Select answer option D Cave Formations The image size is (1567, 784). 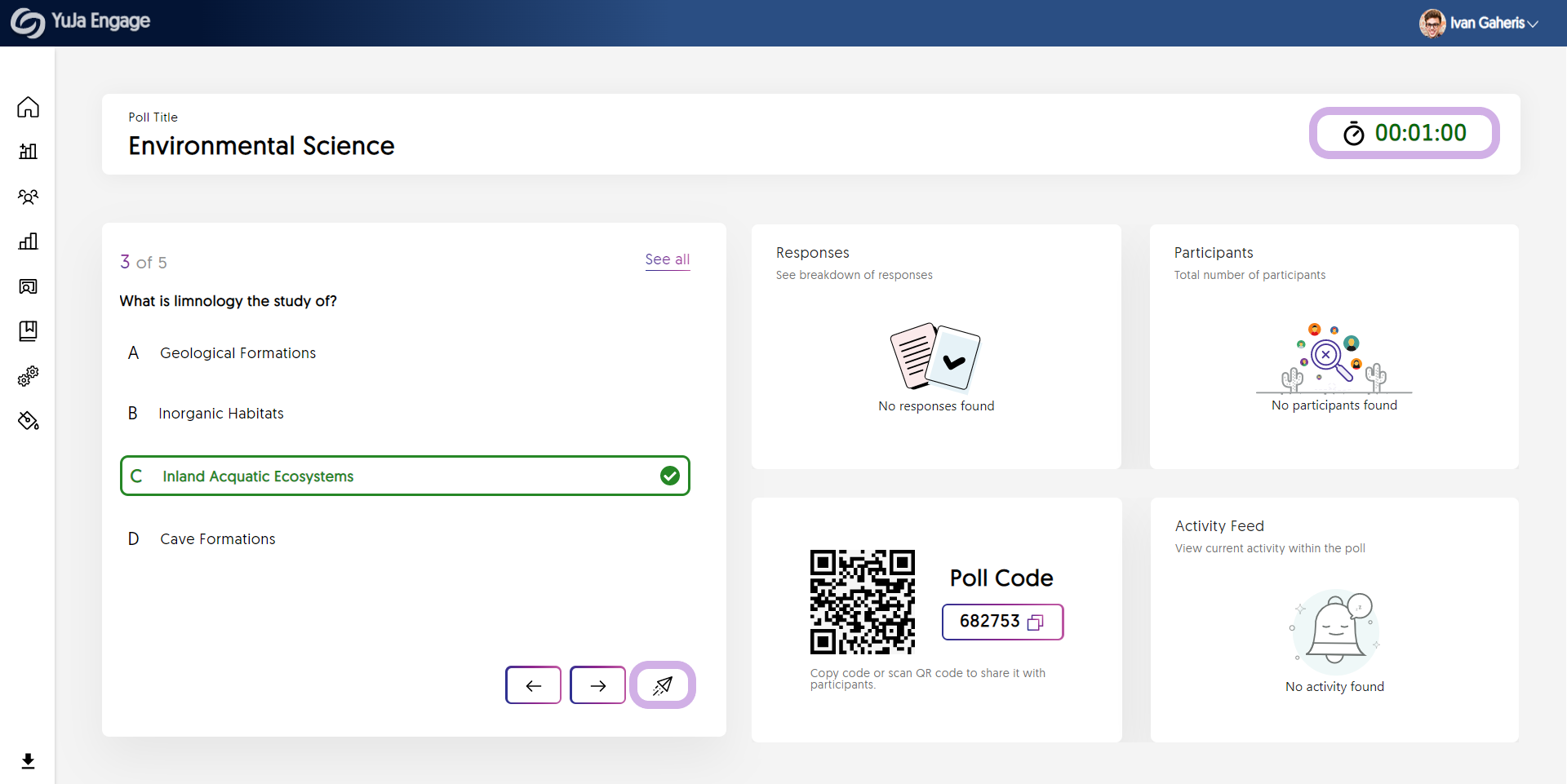coord(217,539)
